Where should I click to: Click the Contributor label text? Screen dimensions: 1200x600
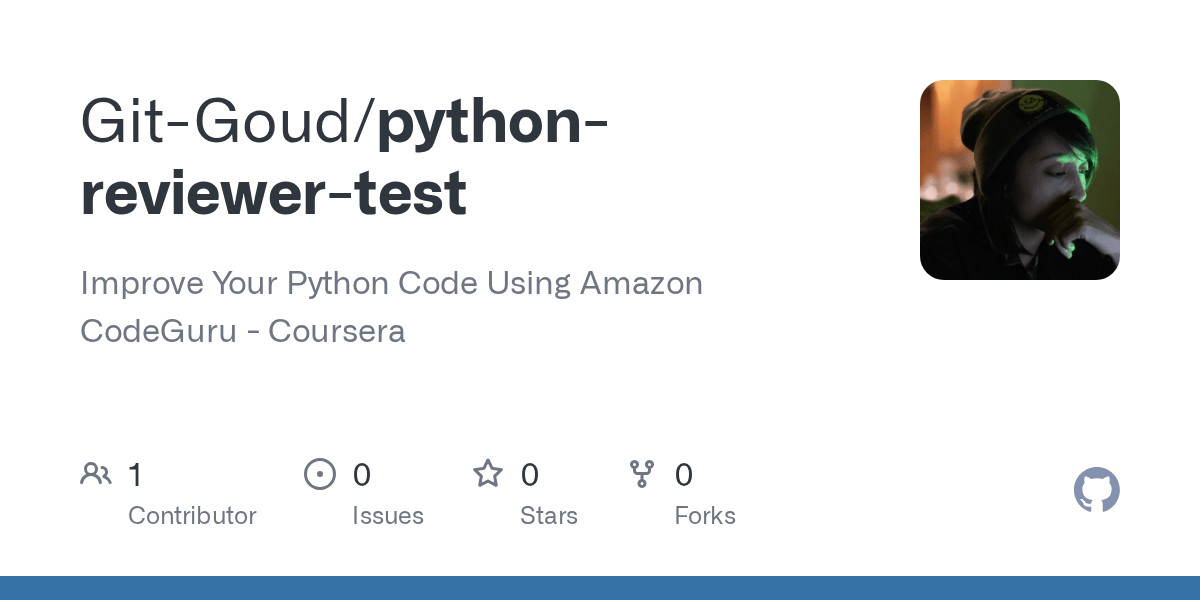tap(192, 516)
